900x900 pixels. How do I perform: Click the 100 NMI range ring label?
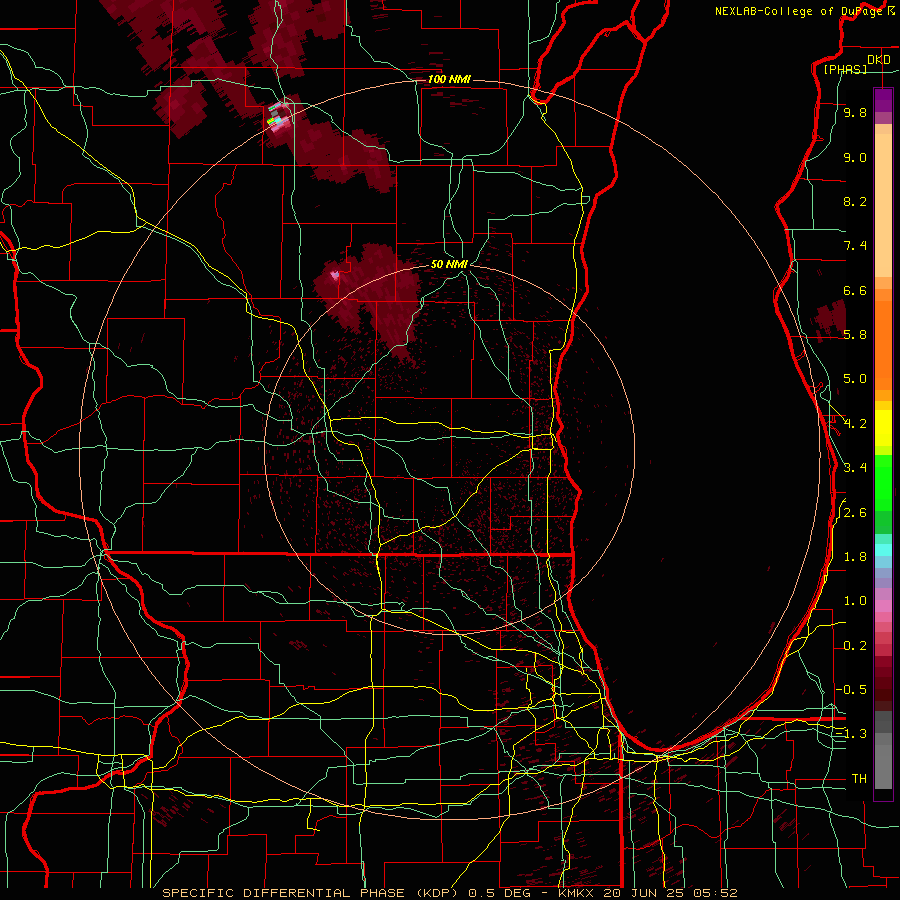pyautogui.click(x=449, y=79)
